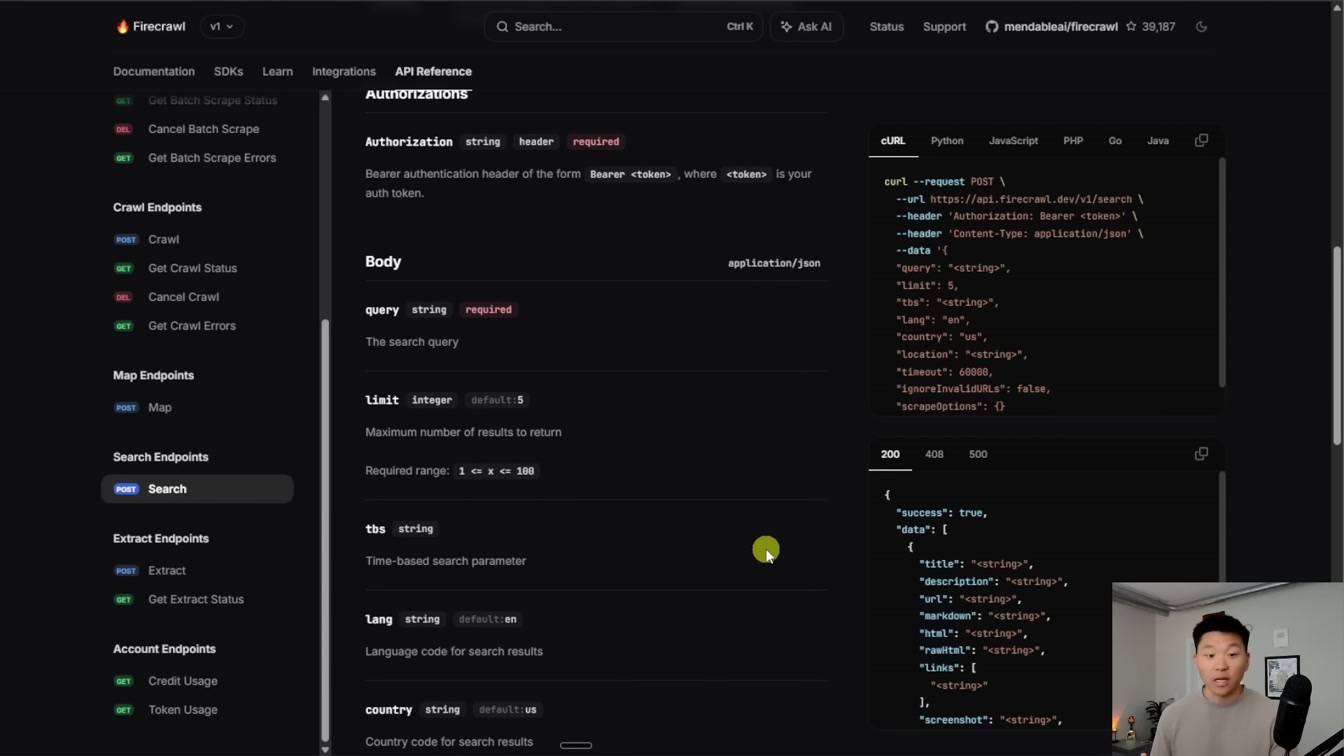Click the GET badge beside Credit Usage
The image size is (1344, 756).
coord(123,681)
